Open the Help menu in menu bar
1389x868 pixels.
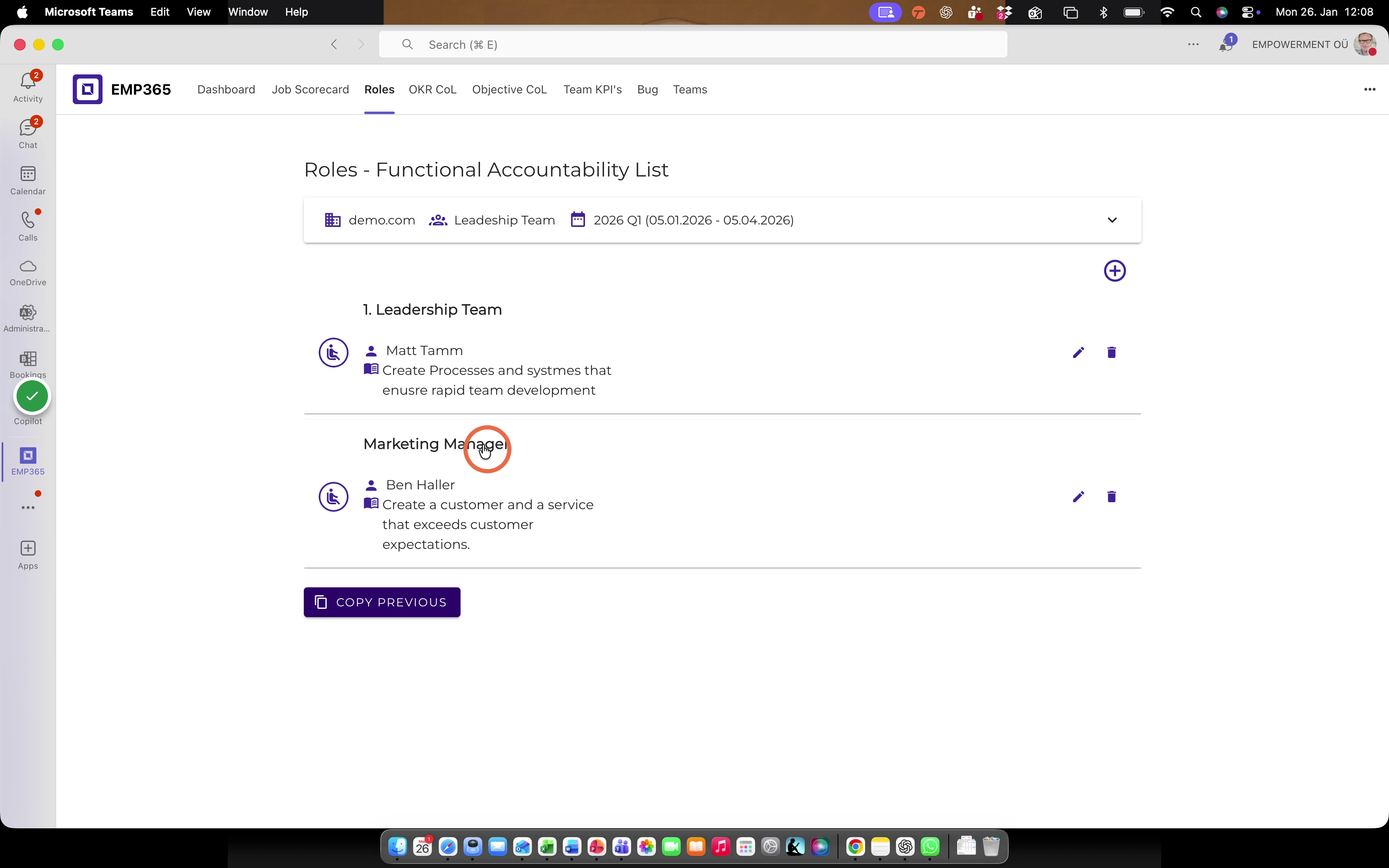click(296, 12)
